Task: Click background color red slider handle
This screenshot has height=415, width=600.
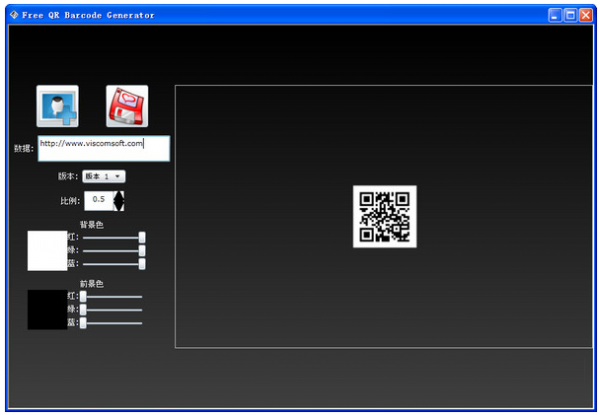Action: [142, 238]
